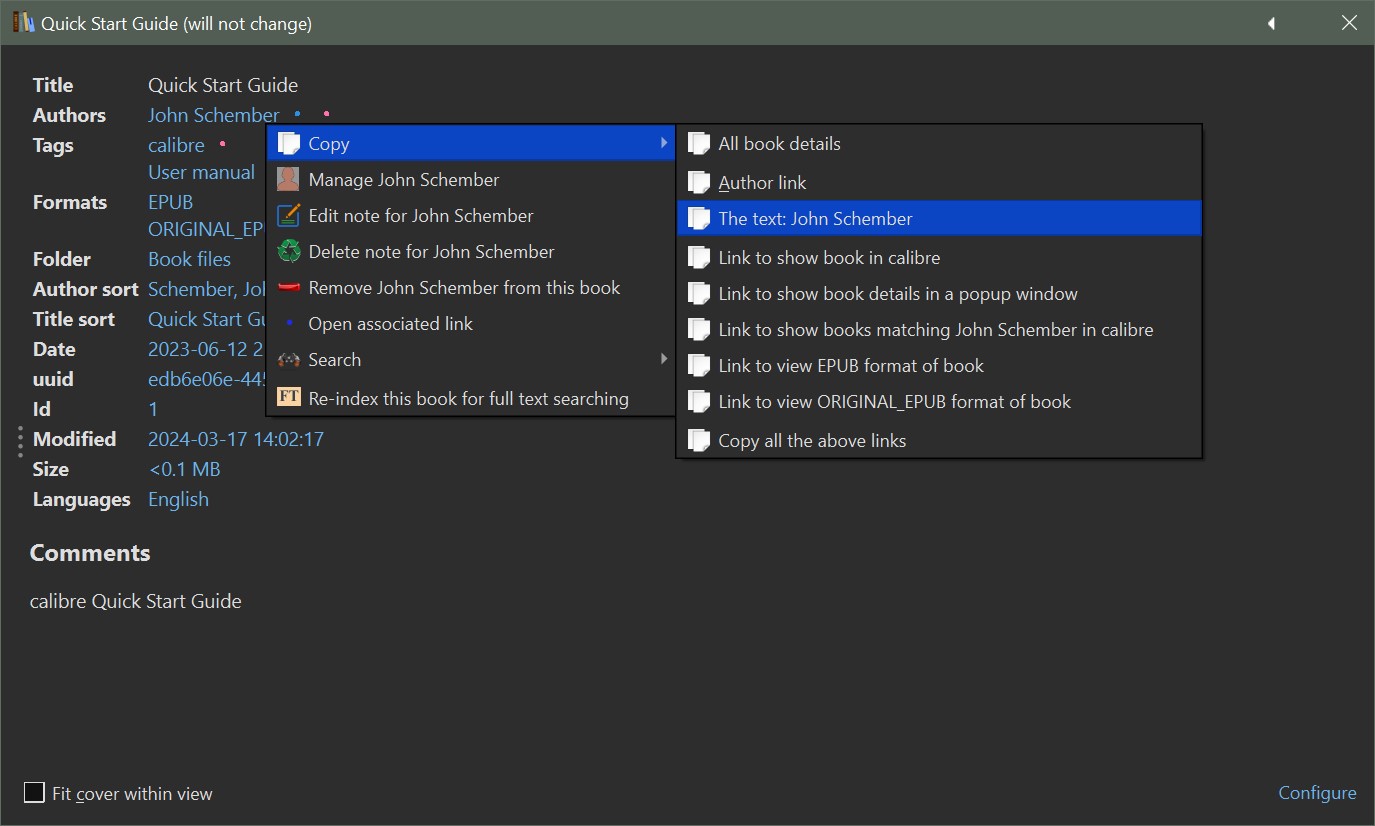1375x826 pixels.
Task: Open the "Book files" folder link
Action: tap(189, 259)
